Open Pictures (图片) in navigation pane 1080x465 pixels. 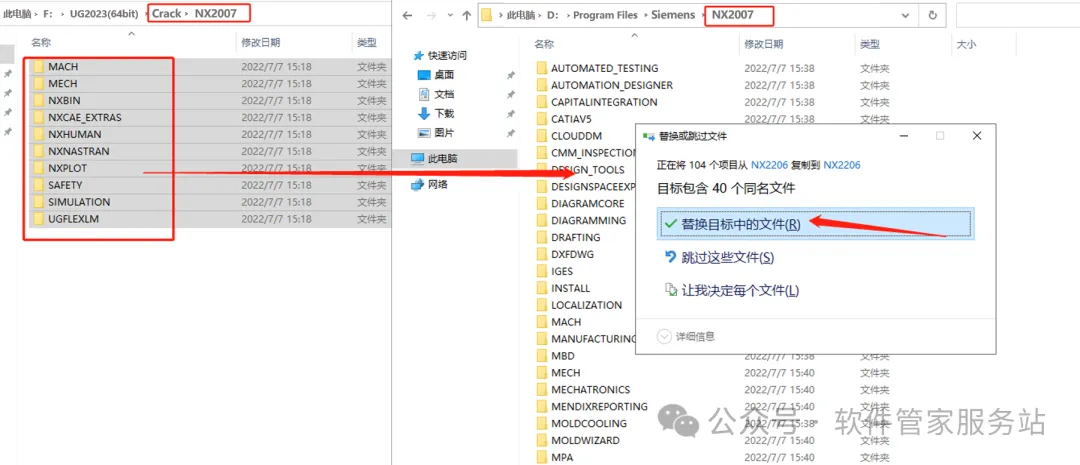click(x=437, y=132)
